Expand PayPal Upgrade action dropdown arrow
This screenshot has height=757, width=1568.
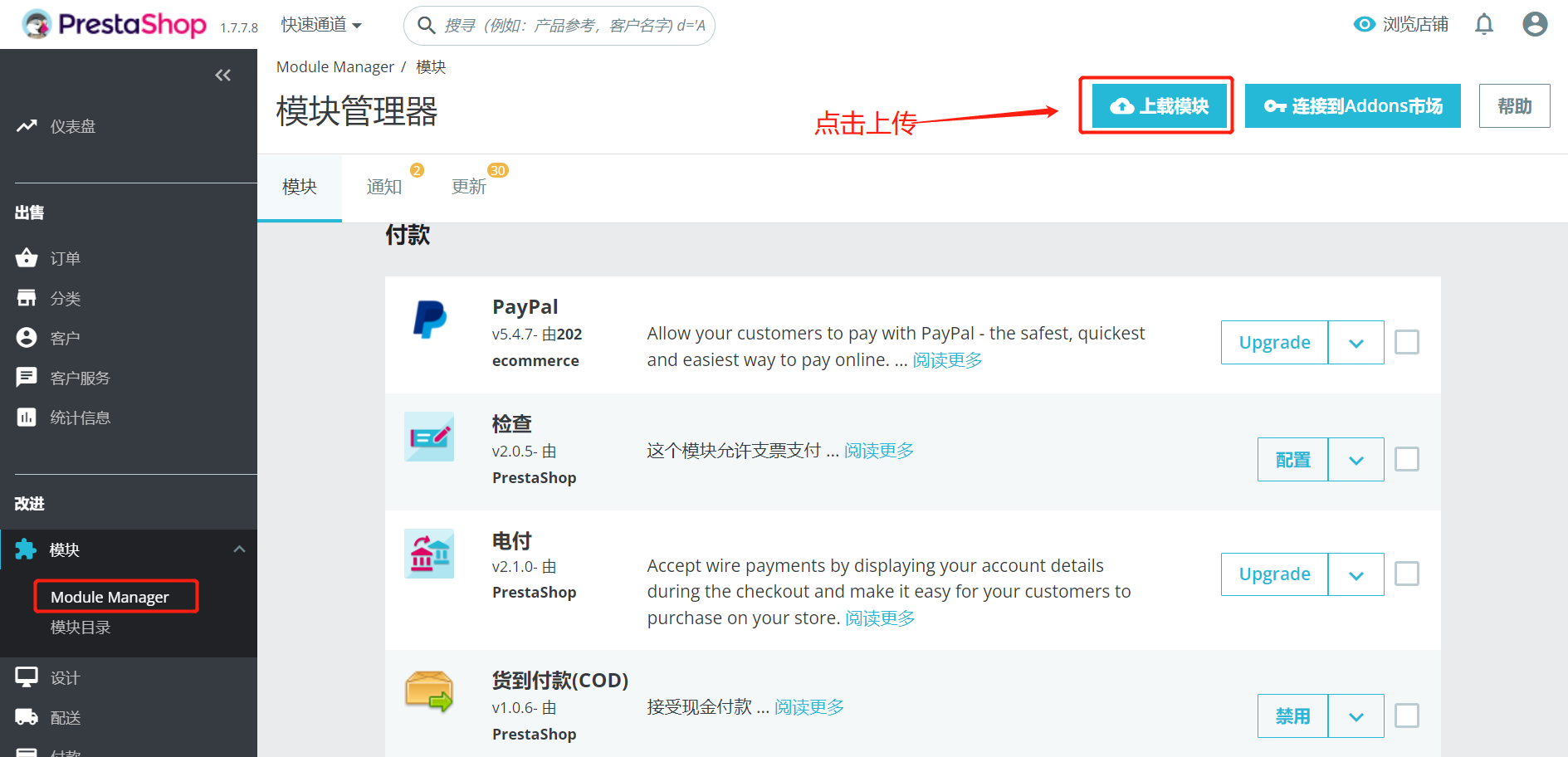click(x=1356, y=343)
